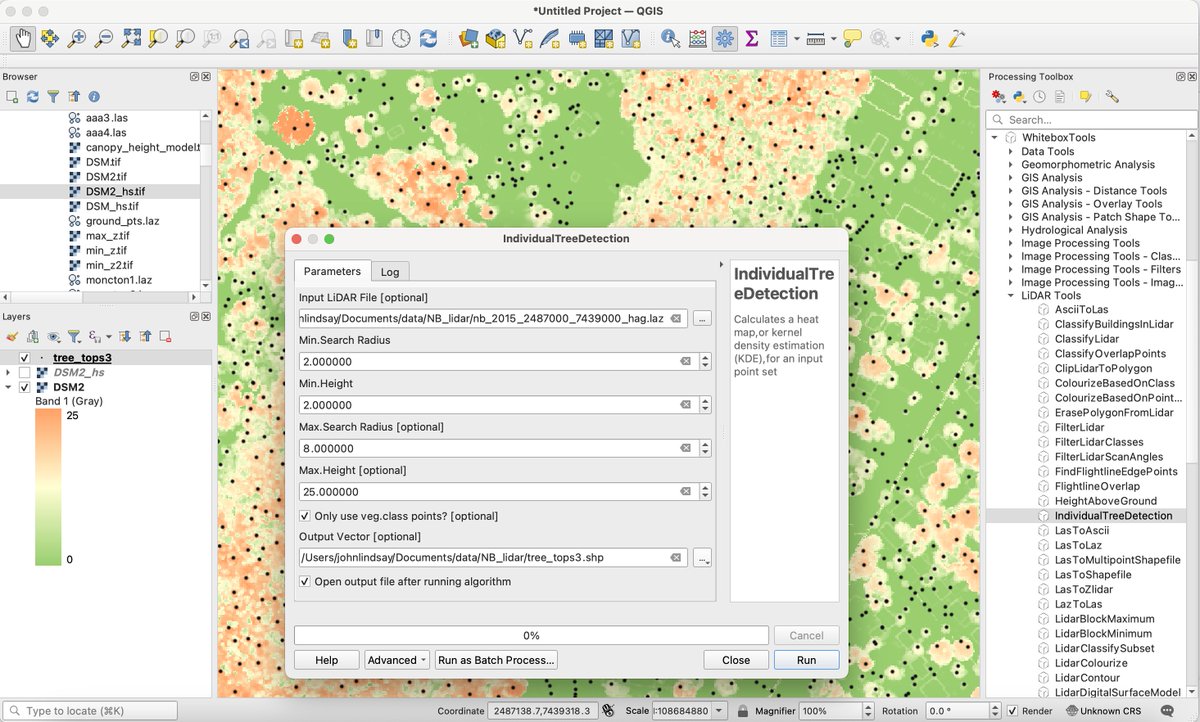
Task: Open the Python console
Action: pos(930,38)
